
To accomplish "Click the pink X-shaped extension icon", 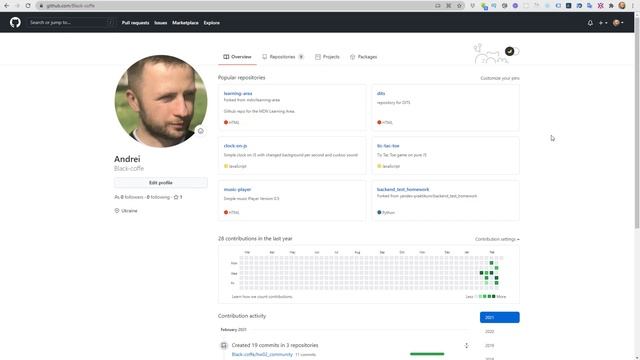I will coord(600,6).
